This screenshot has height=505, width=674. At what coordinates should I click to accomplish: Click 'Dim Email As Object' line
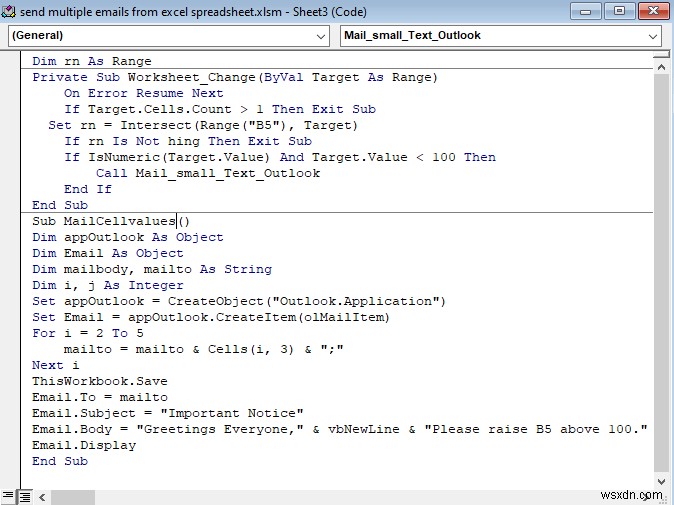click(x=108, y=253)
